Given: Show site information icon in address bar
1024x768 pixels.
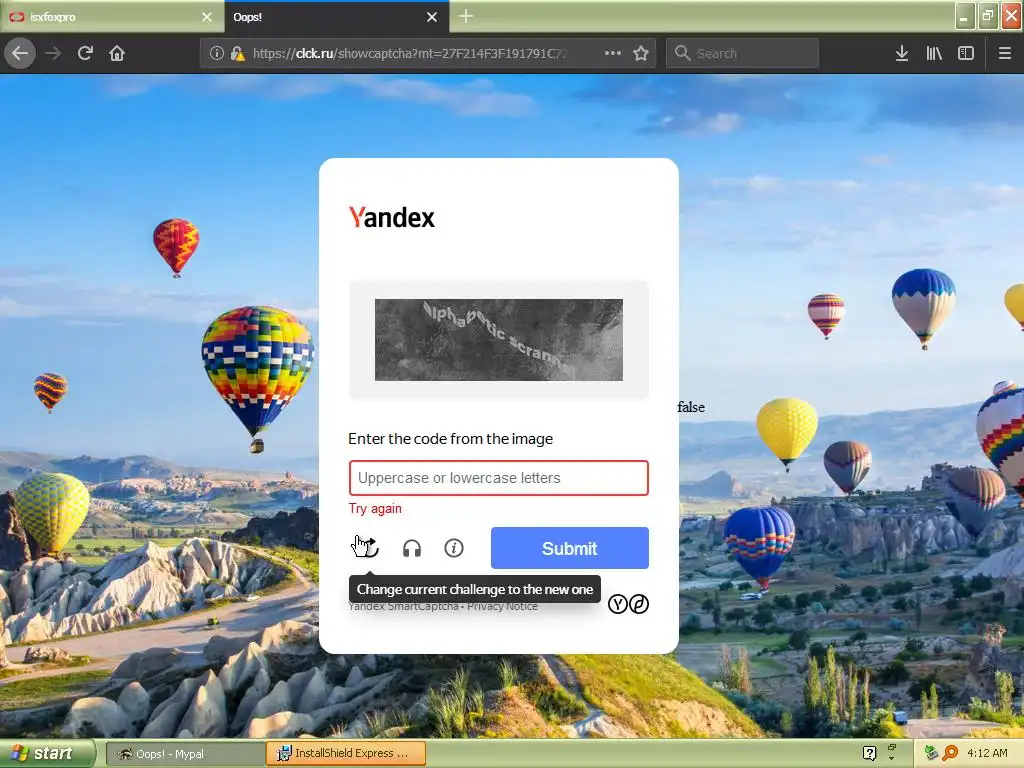Looking at the screenshot, I should [217, 53].
